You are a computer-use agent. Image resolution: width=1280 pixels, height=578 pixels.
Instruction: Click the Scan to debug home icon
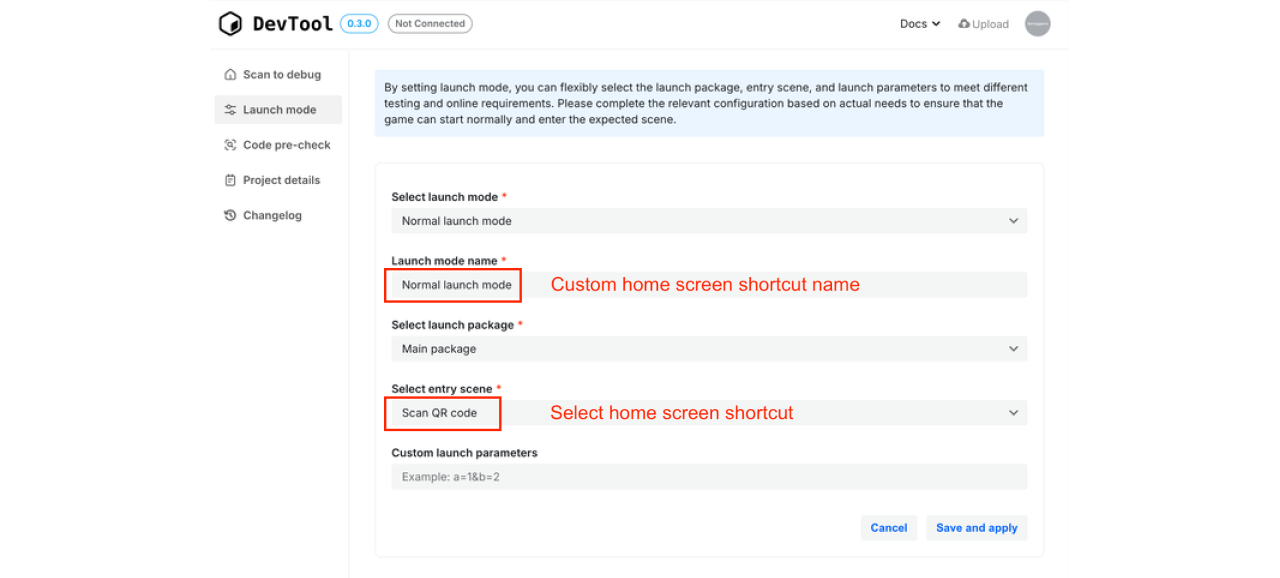point(231,75)
